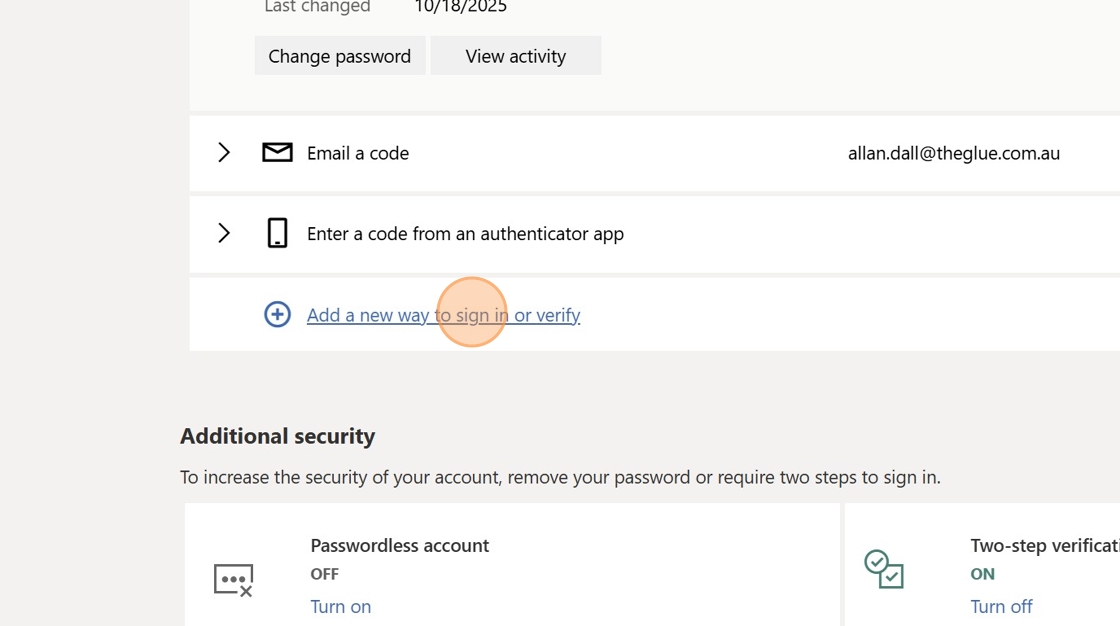Click the envelope icon for Email a code
The image size is (1120, 626).
277,153
